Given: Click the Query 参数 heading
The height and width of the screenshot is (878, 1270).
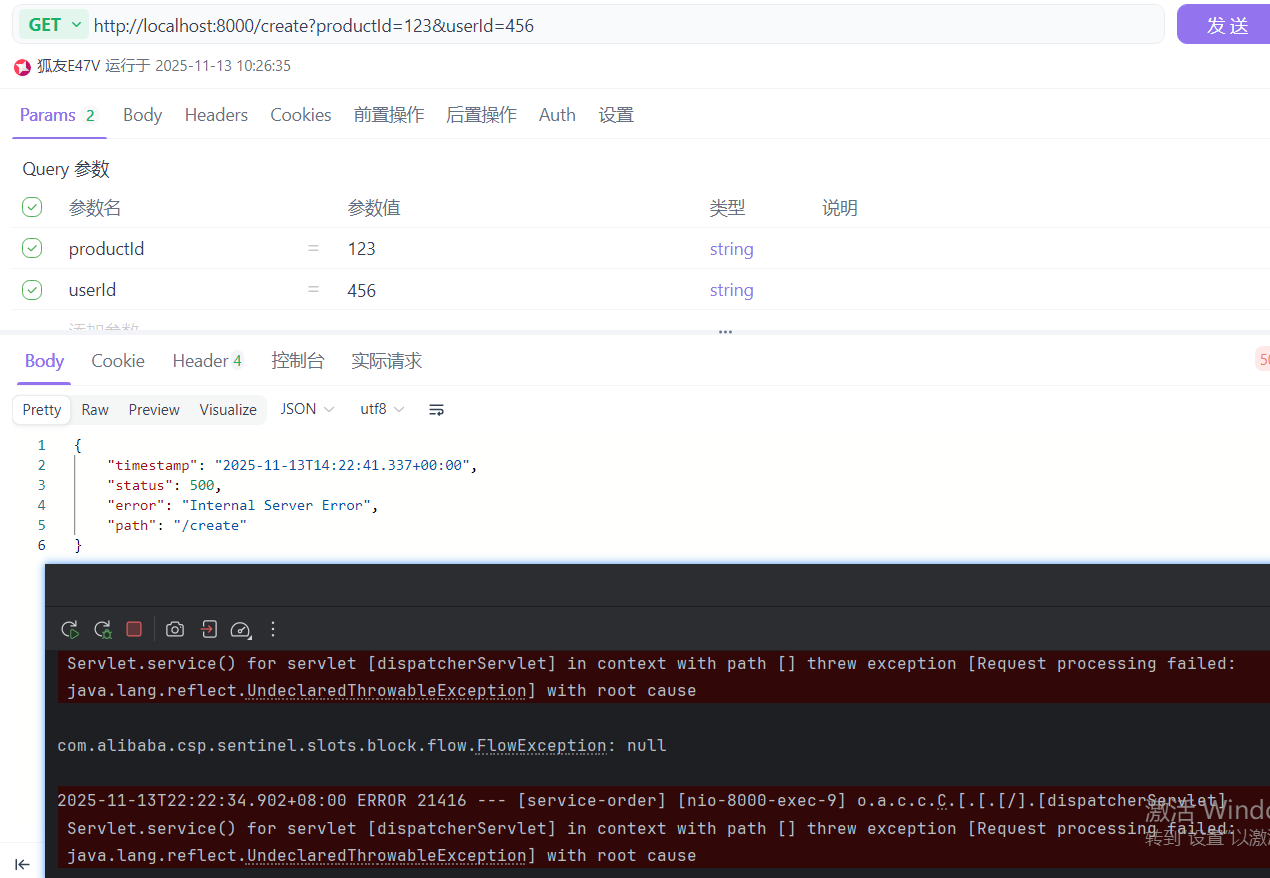Looking at the screenshot, I should (66, 169).
